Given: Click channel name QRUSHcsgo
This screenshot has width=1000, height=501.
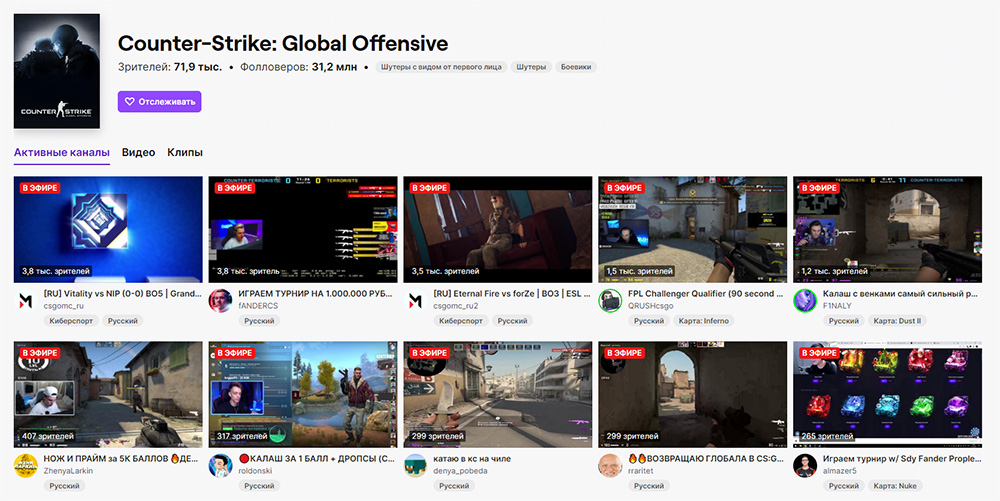Looking at the screenshot, I should [652, 306].
